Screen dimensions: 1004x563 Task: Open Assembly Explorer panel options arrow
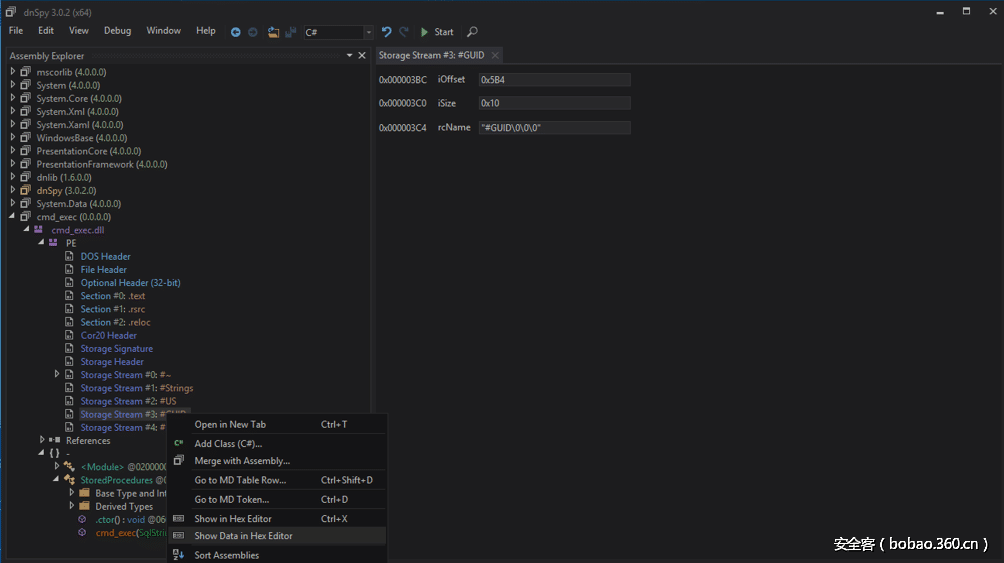(349, 56)
